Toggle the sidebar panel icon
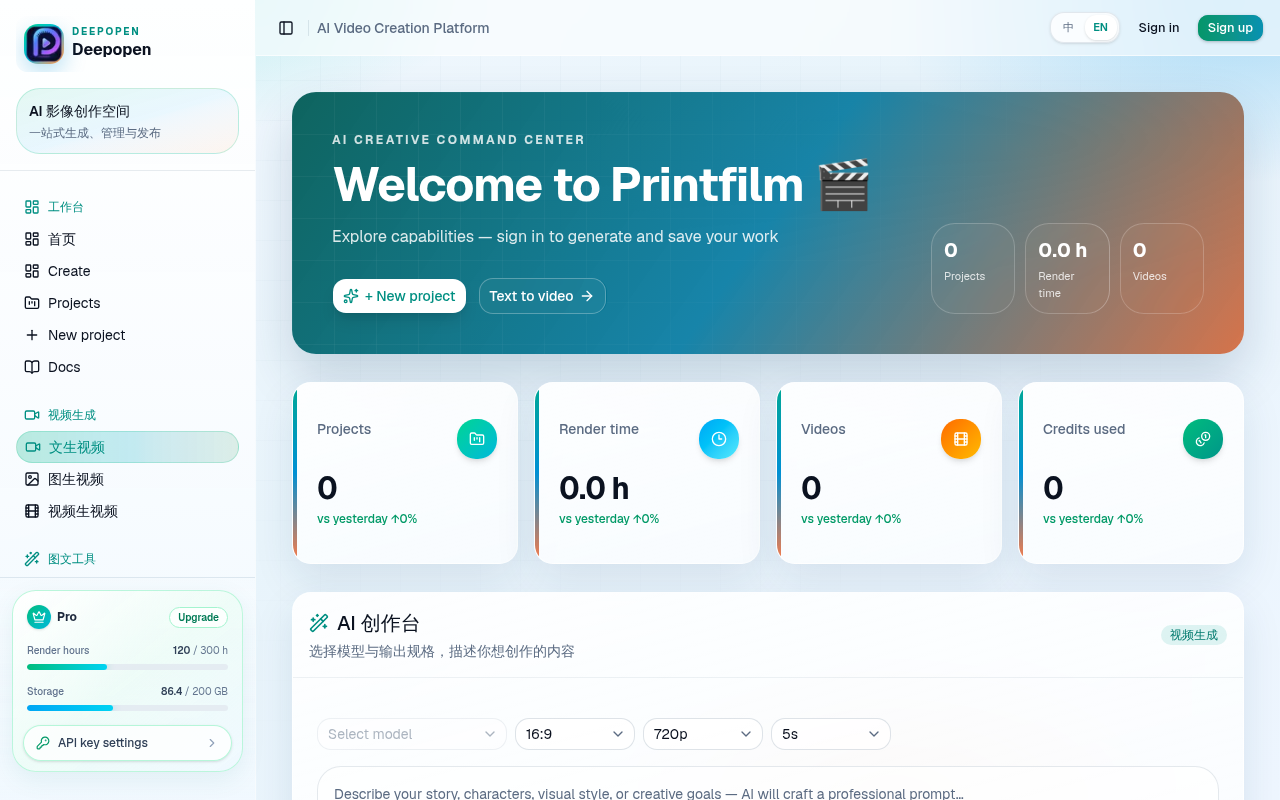Image resolution: width=1280 pixels, height=800 pixels. (286, 28)
